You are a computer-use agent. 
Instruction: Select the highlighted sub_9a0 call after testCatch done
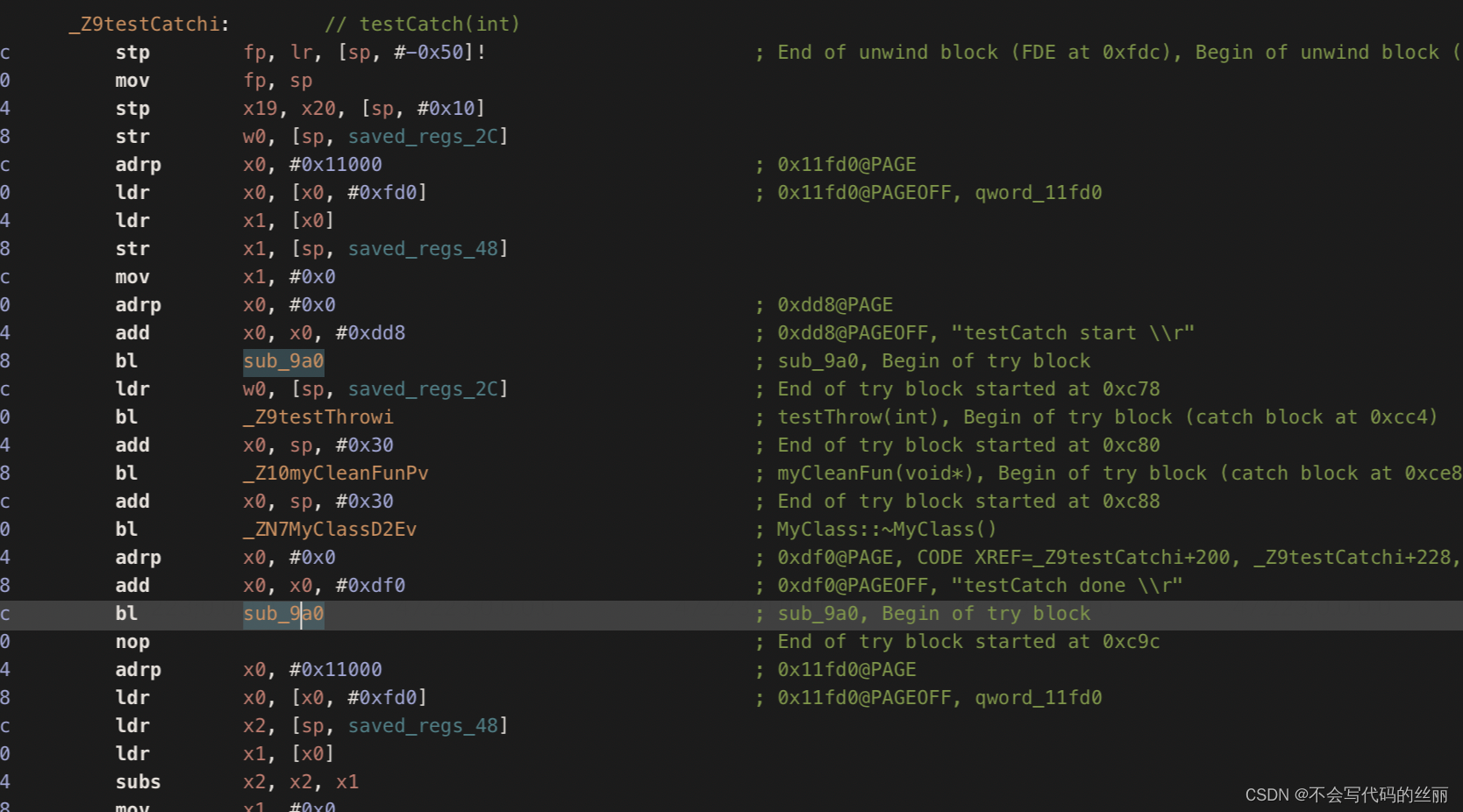283,614
